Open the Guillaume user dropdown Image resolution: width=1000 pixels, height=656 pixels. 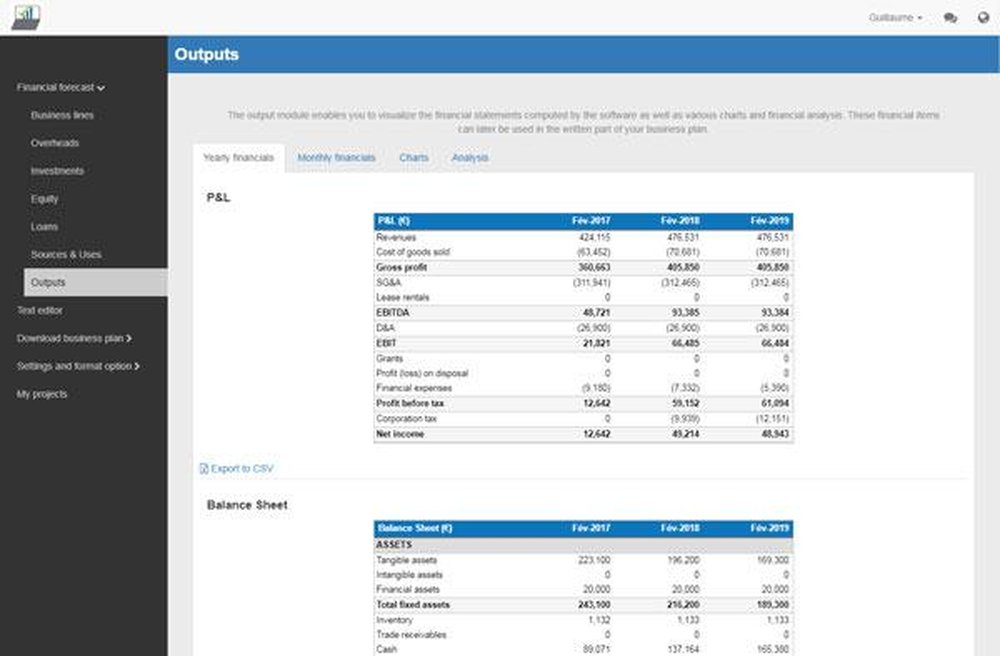tap(895, 18)
